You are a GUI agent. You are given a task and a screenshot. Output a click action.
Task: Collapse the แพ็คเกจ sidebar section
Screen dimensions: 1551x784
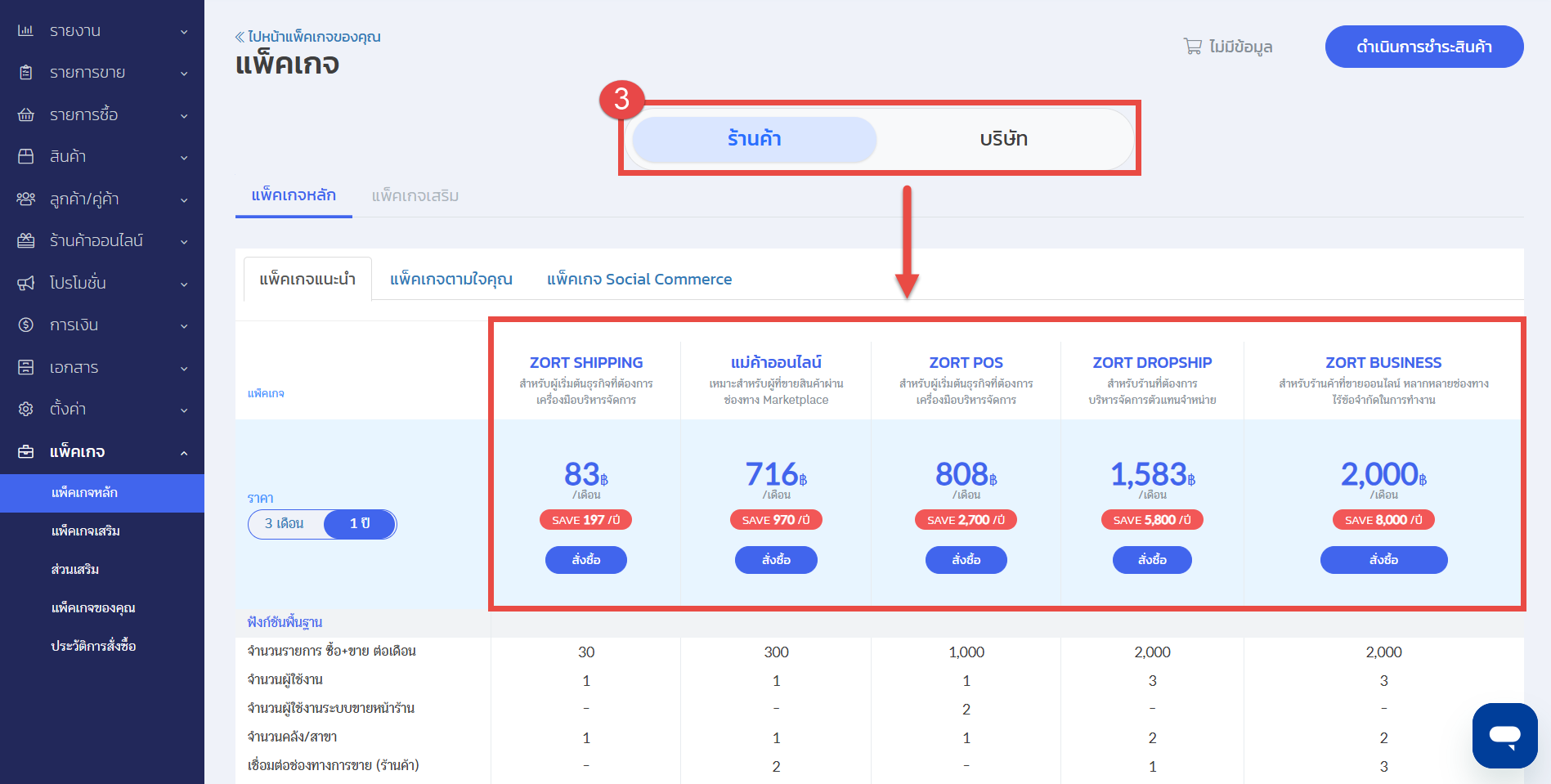pyautogui.click(x=184, y=453)
